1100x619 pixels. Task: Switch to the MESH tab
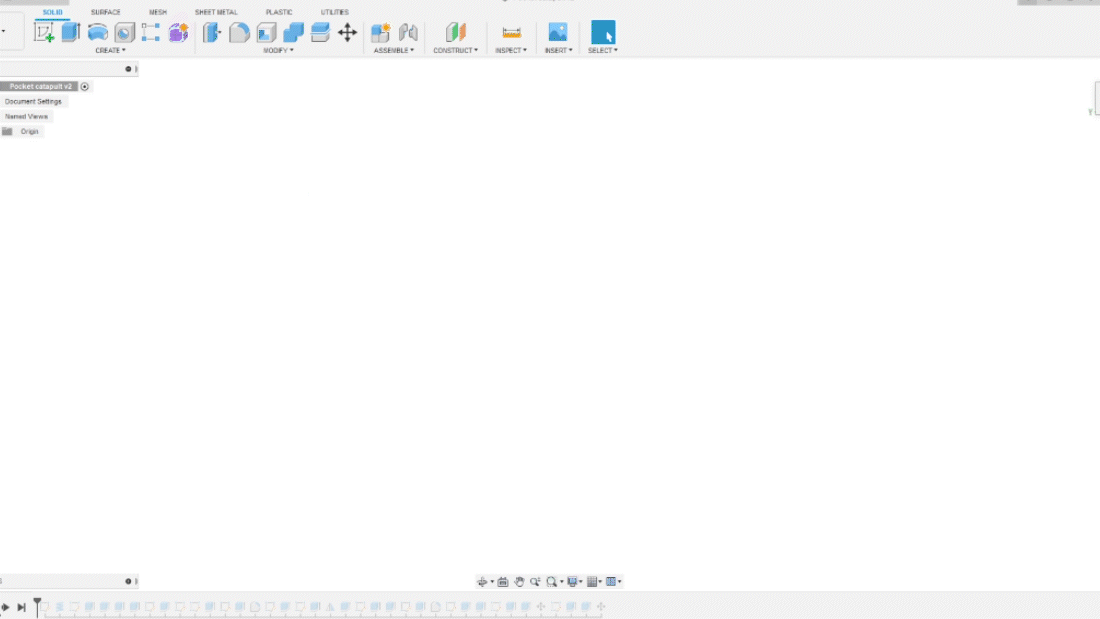158,12
